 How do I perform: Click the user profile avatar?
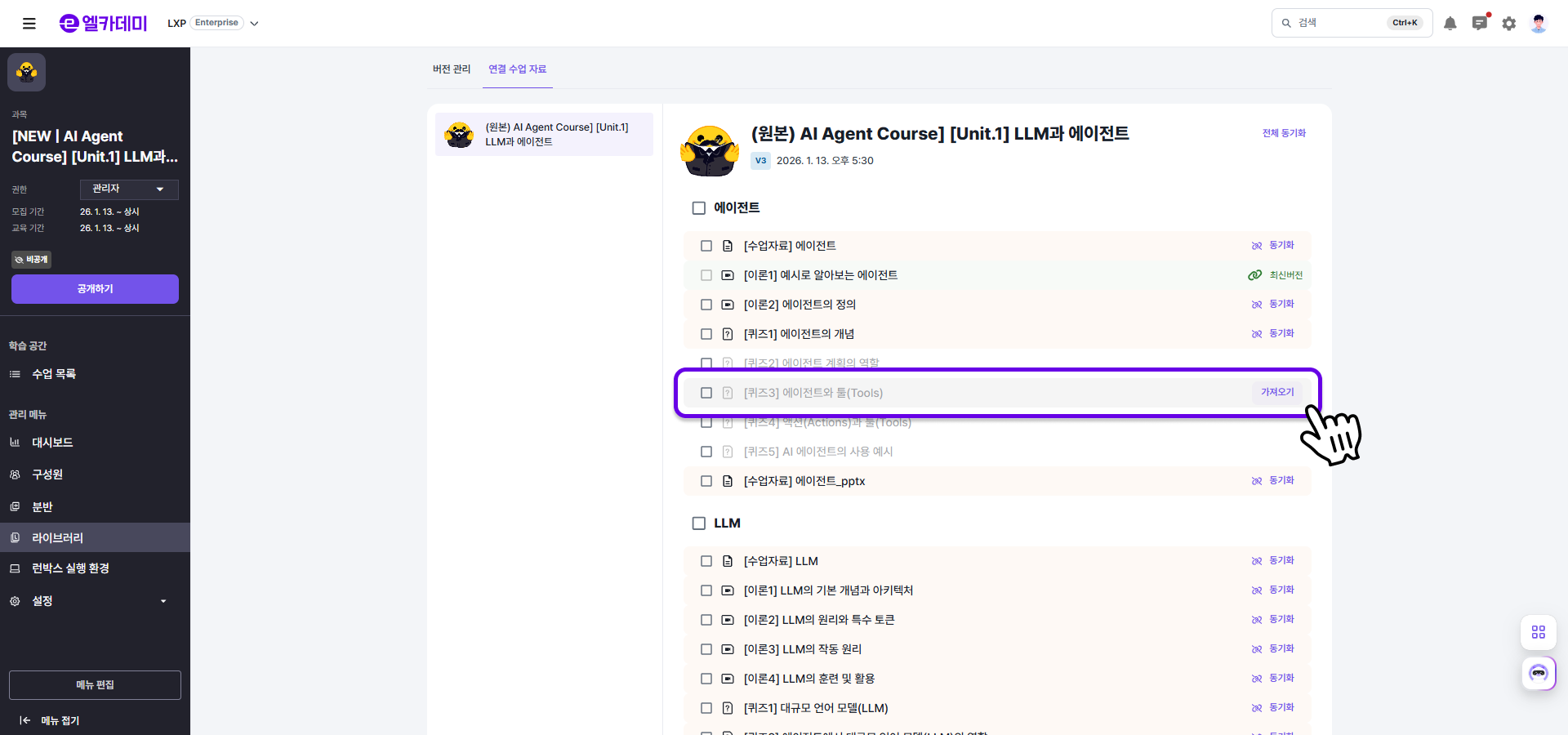[1538, 24]
